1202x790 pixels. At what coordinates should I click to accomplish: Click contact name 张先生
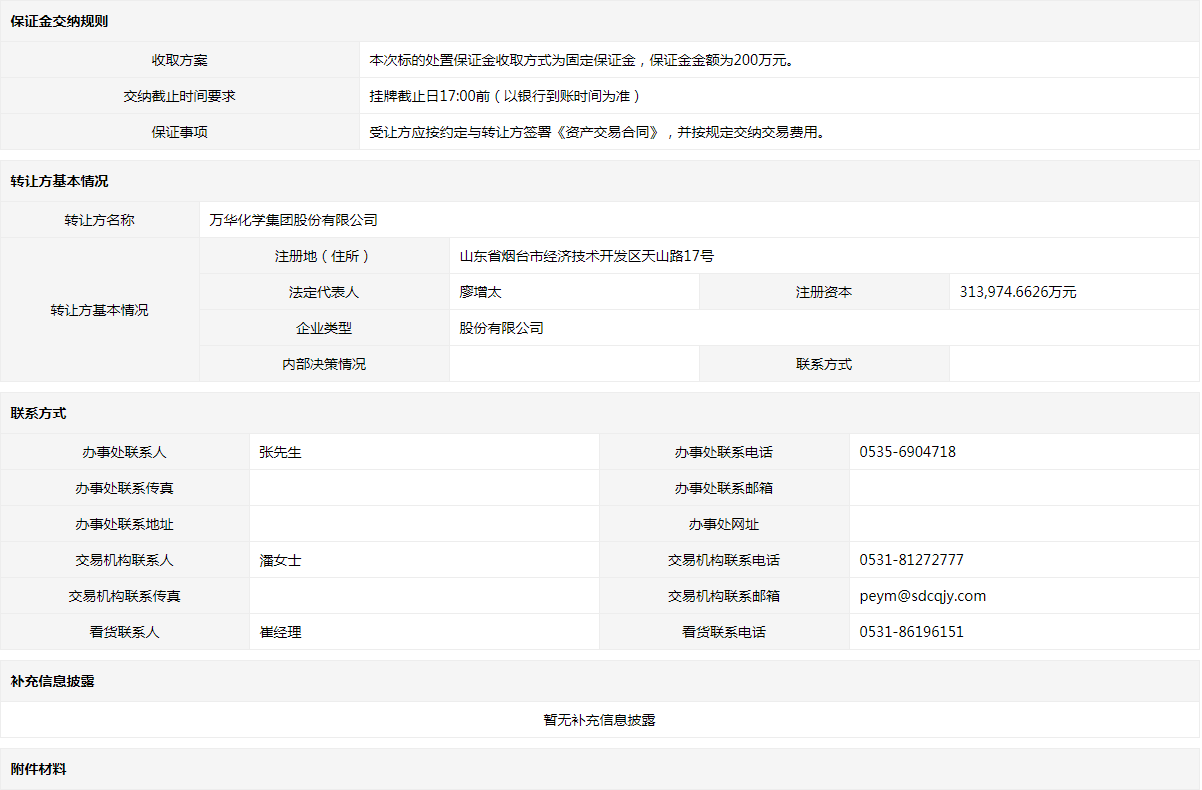pos(281,452)
